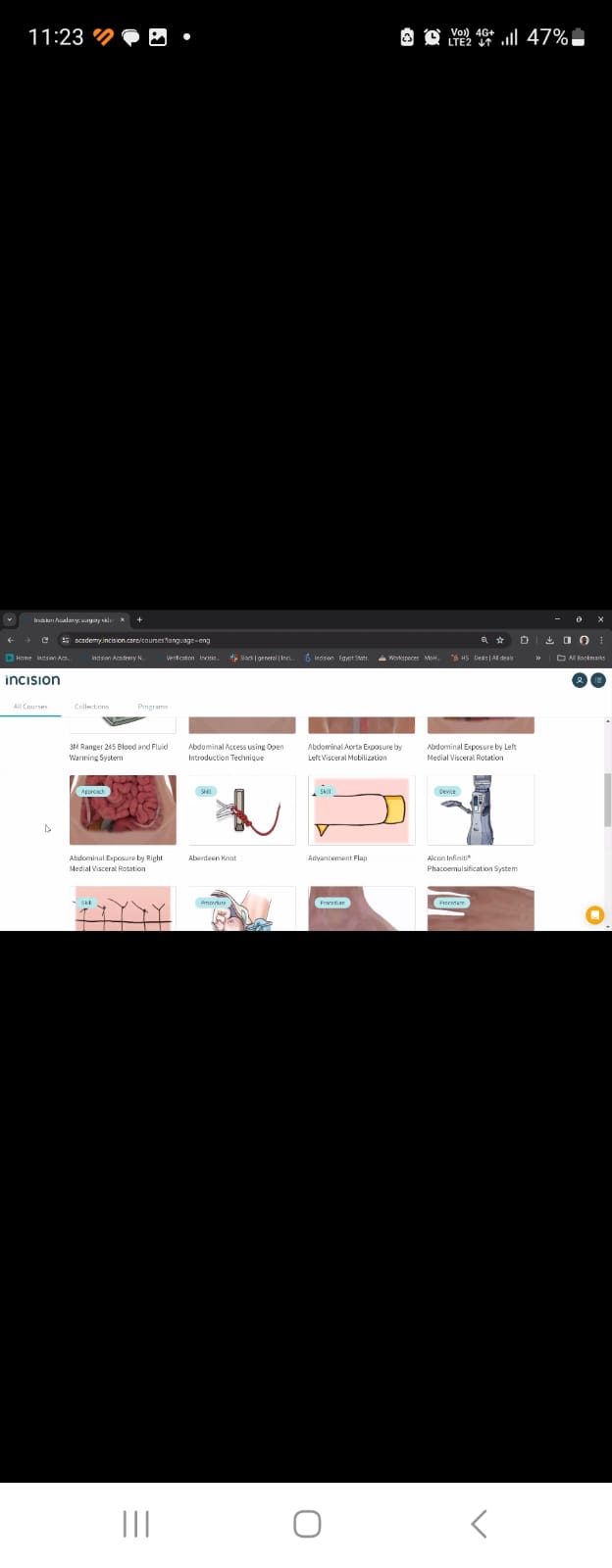Open the browser downloads icon

(549, 640)
